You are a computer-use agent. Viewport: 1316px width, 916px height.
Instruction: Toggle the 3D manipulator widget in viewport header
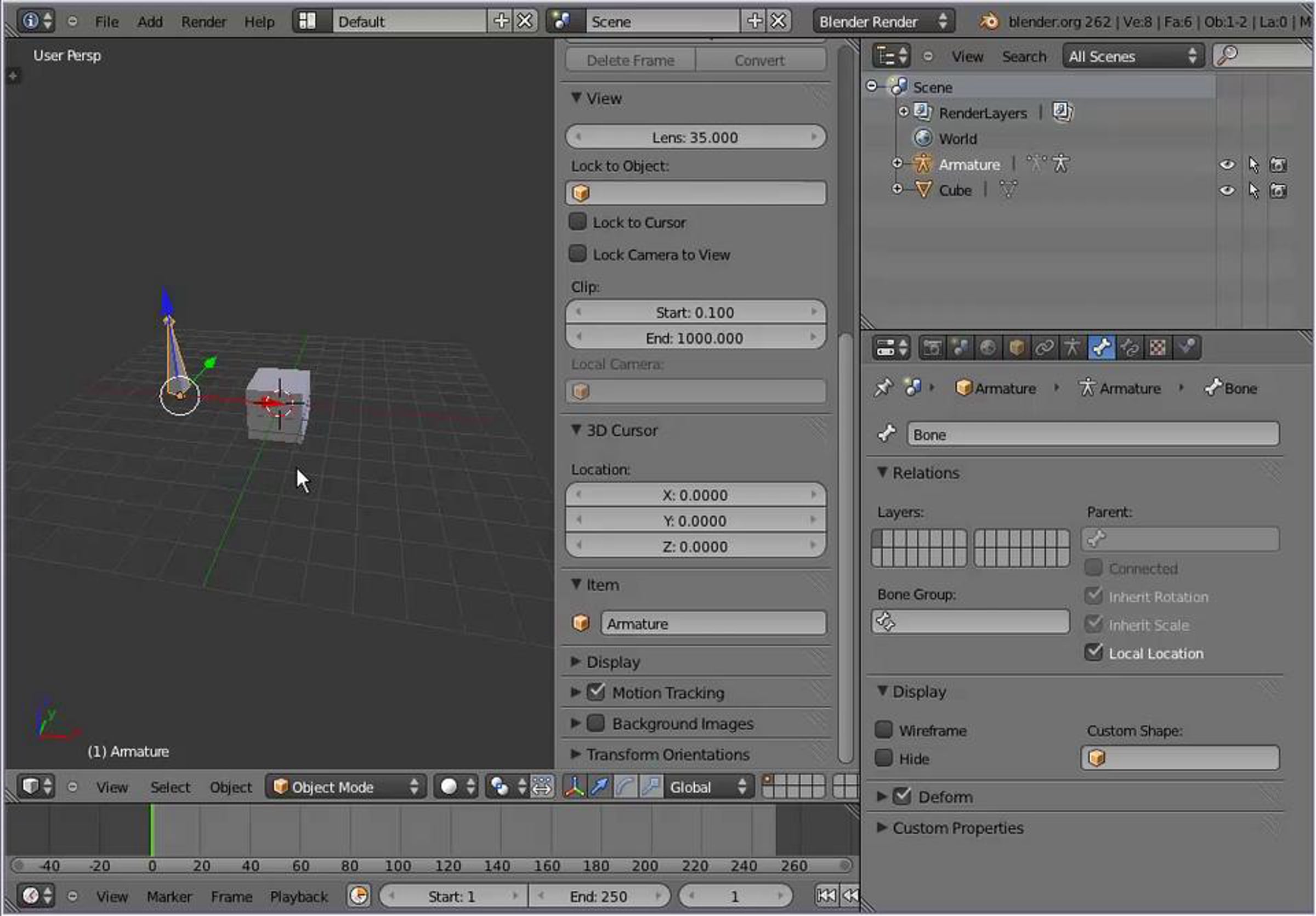(x=574, y=787)
